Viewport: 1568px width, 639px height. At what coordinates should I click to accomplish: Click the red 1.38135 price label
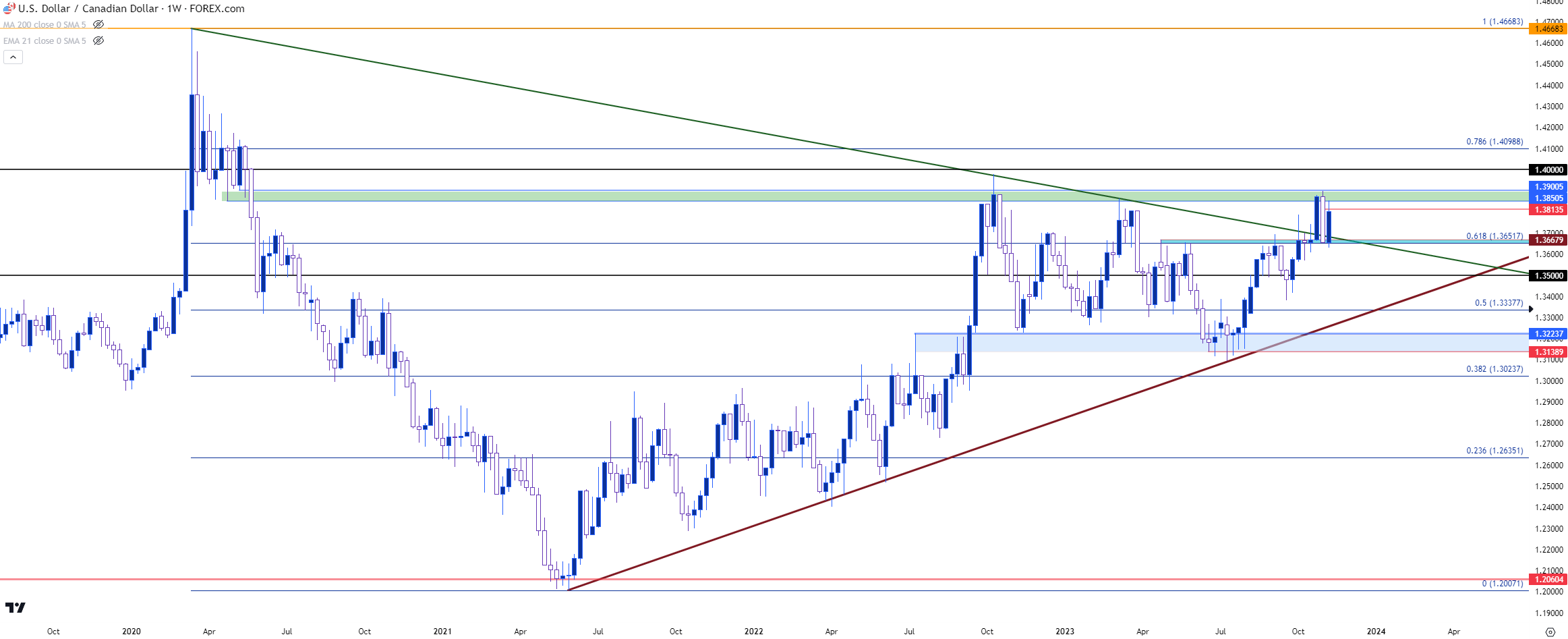pos(1548,209)
